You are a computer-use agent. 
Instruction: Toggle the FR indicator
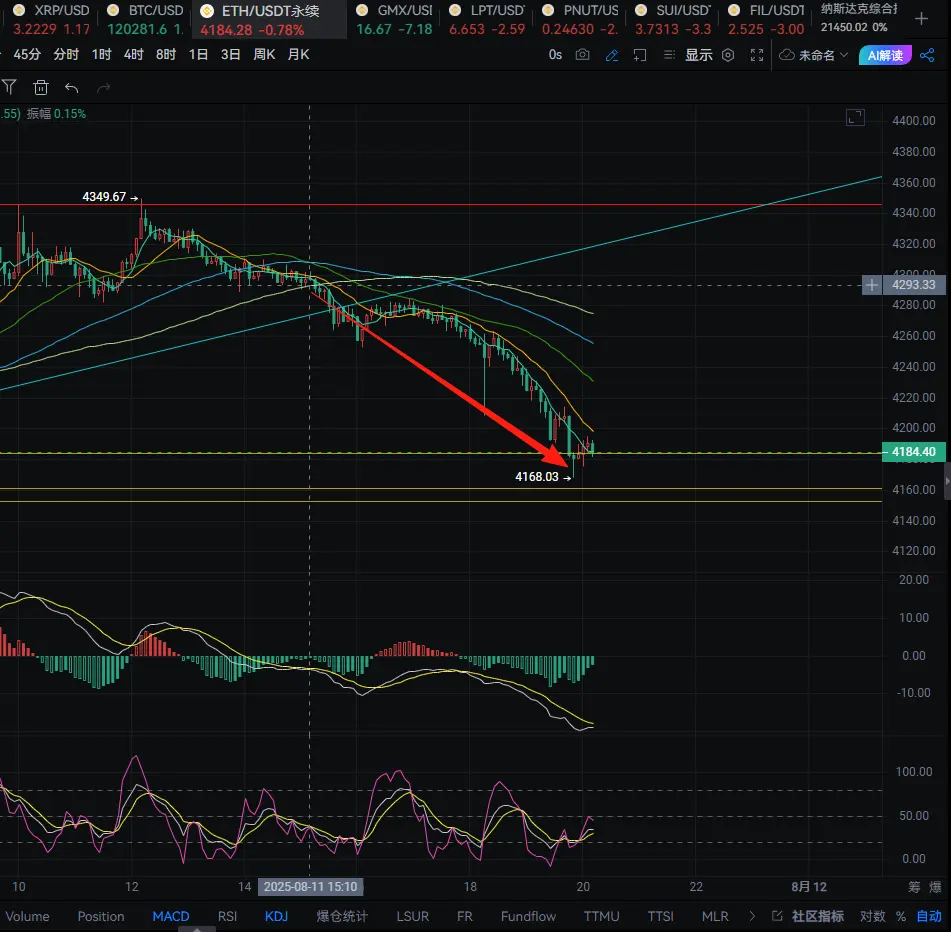(x=465, y=916)
